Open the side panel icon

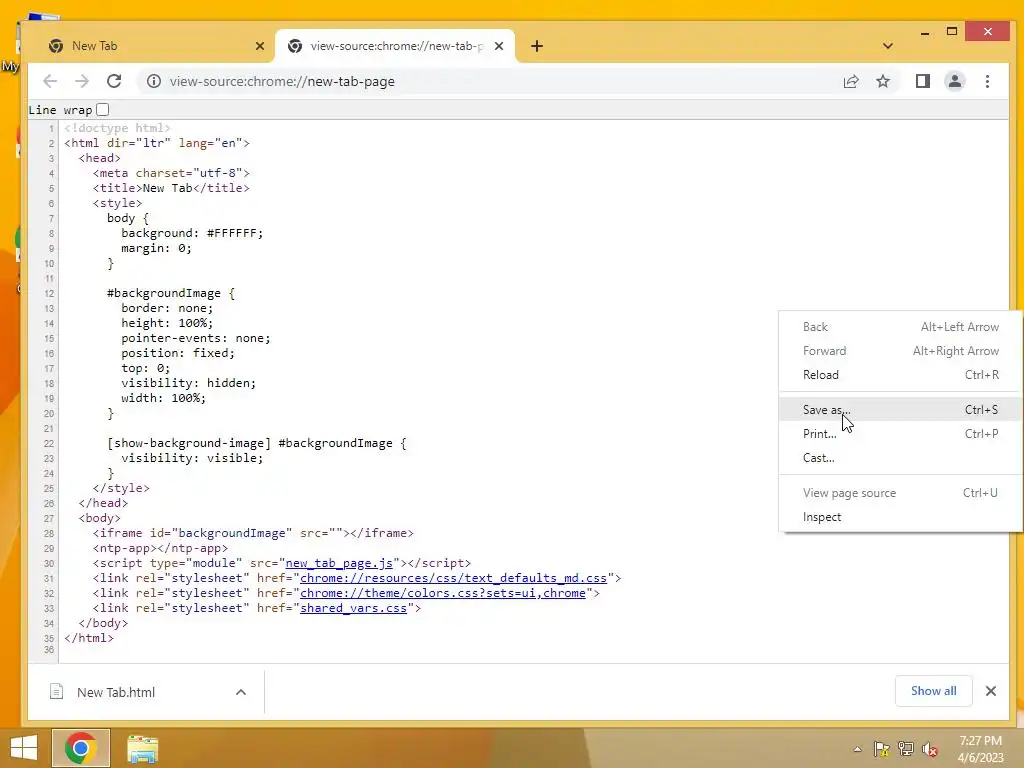pos(922,82)
